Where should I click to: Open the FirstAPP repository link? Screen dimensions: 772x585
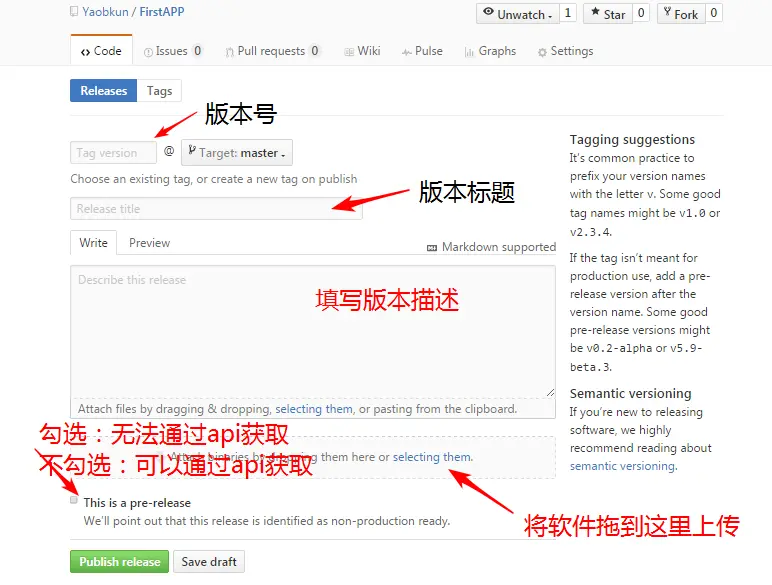click(x=161, y=12)
